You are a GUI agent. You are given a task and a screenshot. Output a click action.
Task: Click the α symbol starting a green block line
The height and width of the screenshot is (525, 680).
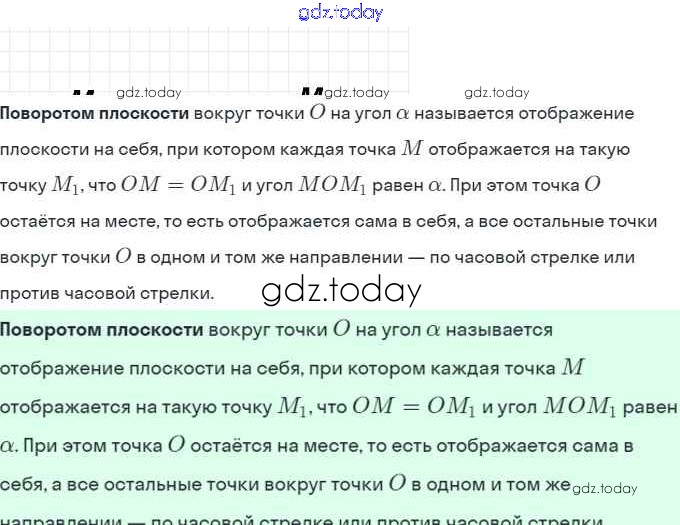click(8, 445)
